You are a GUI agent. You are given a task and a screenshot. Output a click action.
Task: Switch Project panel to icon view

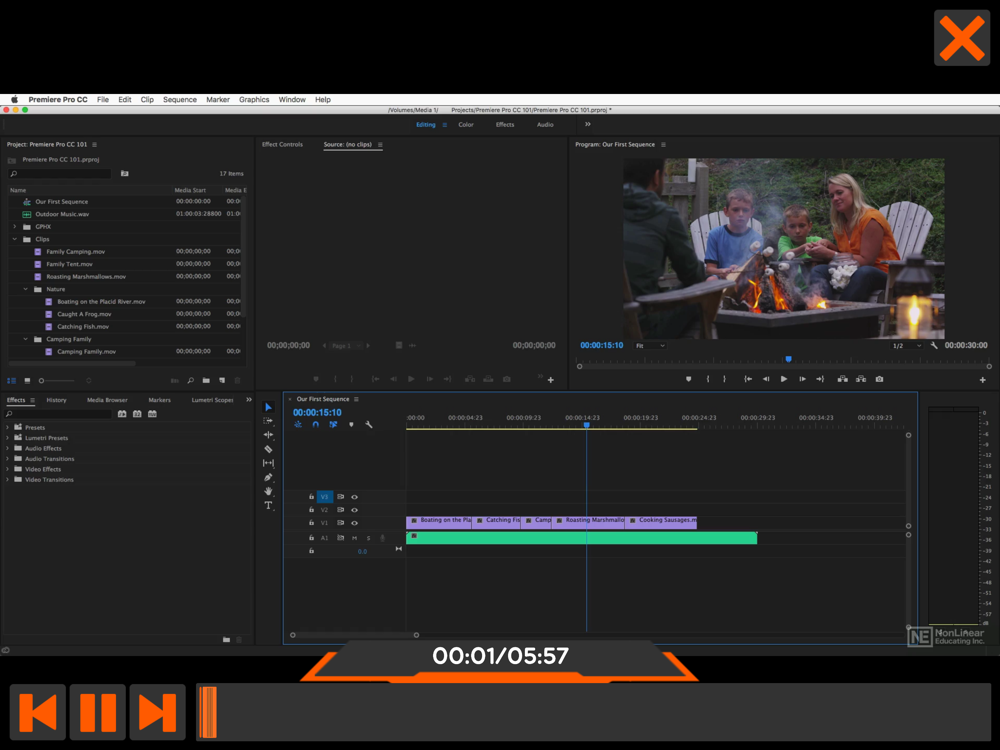click(25, 380)
